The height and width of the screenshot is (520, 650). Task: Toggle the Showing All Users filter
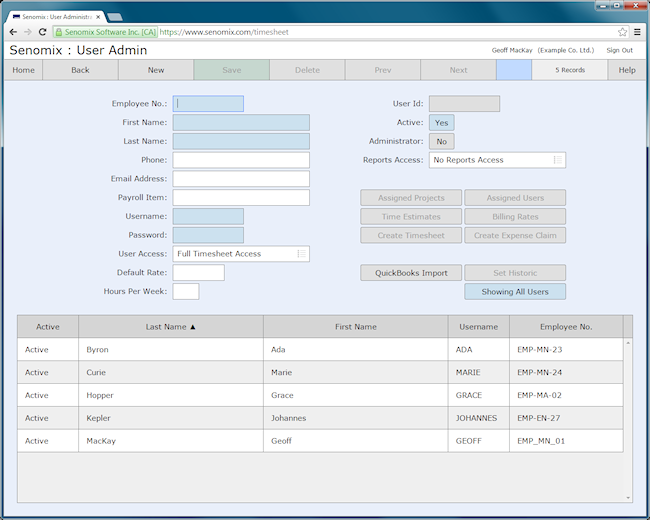[x=515, y=292]
